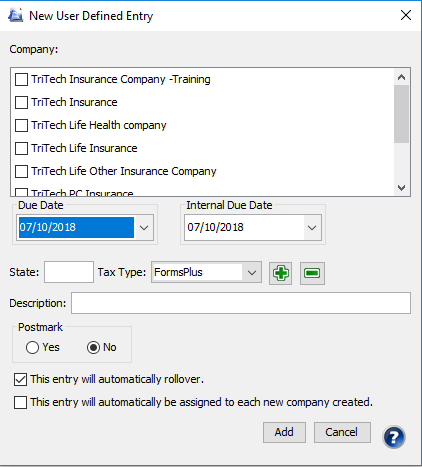This screenshot has width=422, height=467.
Task: Open the Due Date calendar dropdown
Action: (x=144, y=228)
